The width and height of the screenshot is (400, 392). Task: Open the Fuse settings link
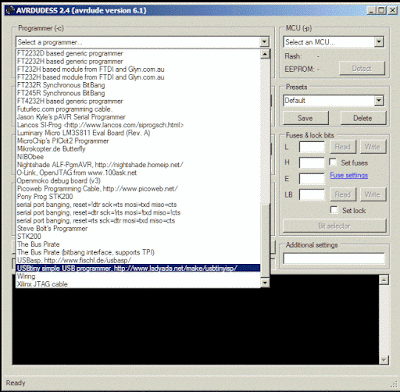click(349, 175)
